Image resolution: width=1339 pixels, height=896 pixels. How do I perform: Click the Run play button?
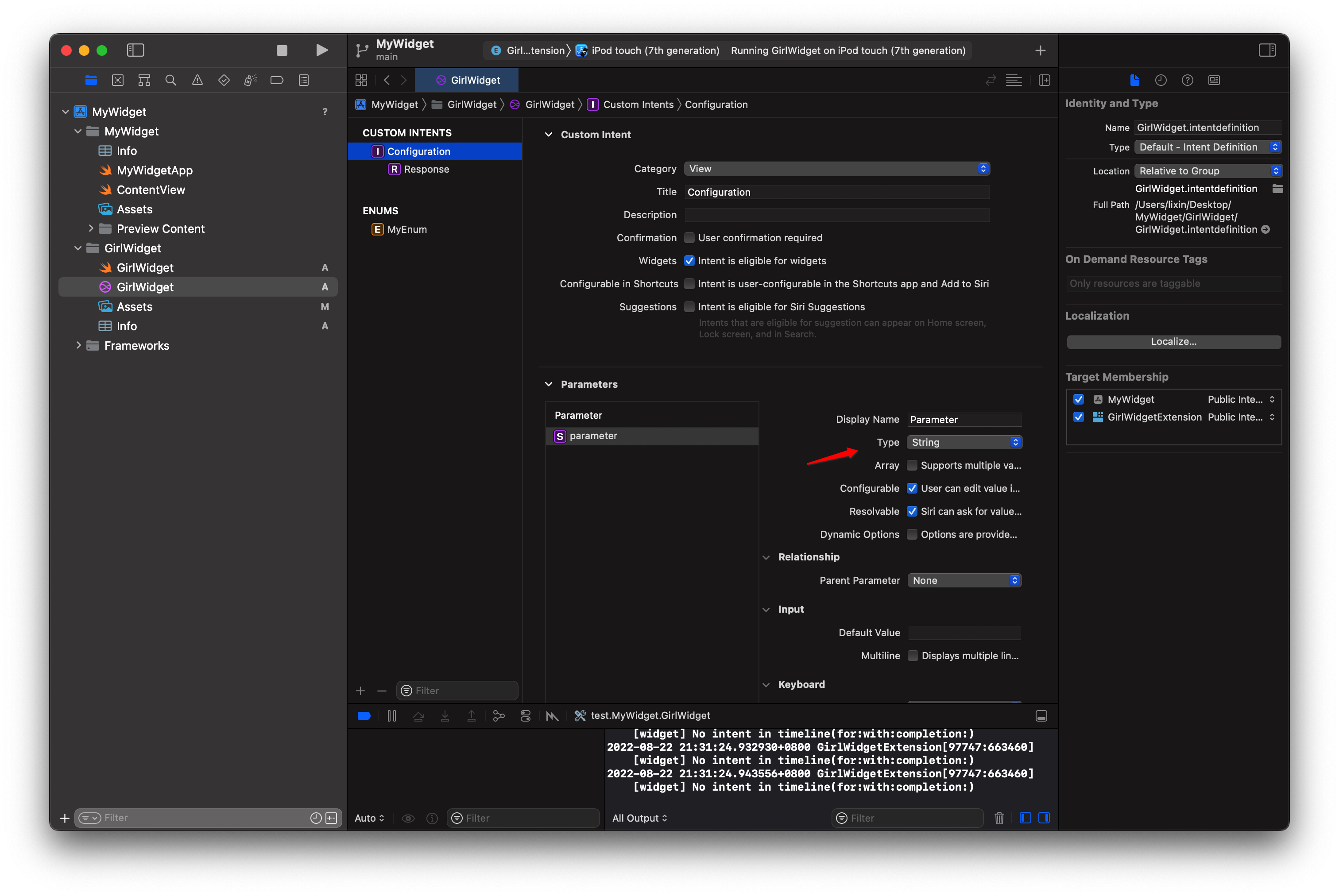click(x=322, y=50)
